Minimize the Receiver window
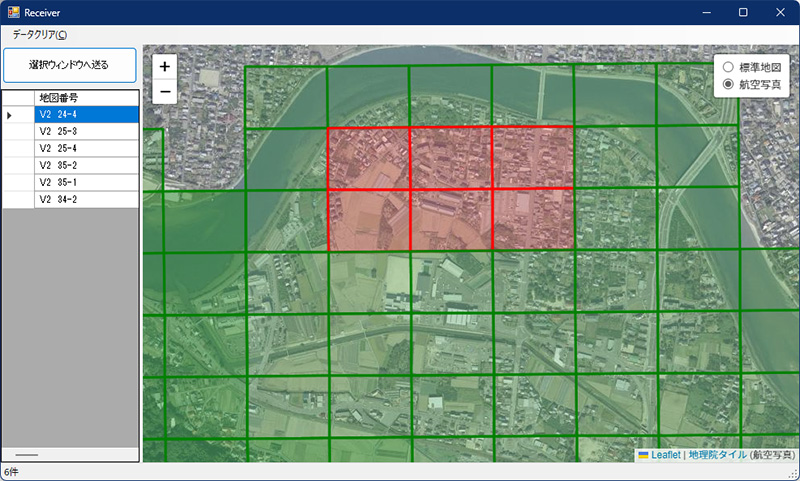 [x=707, y=12]
